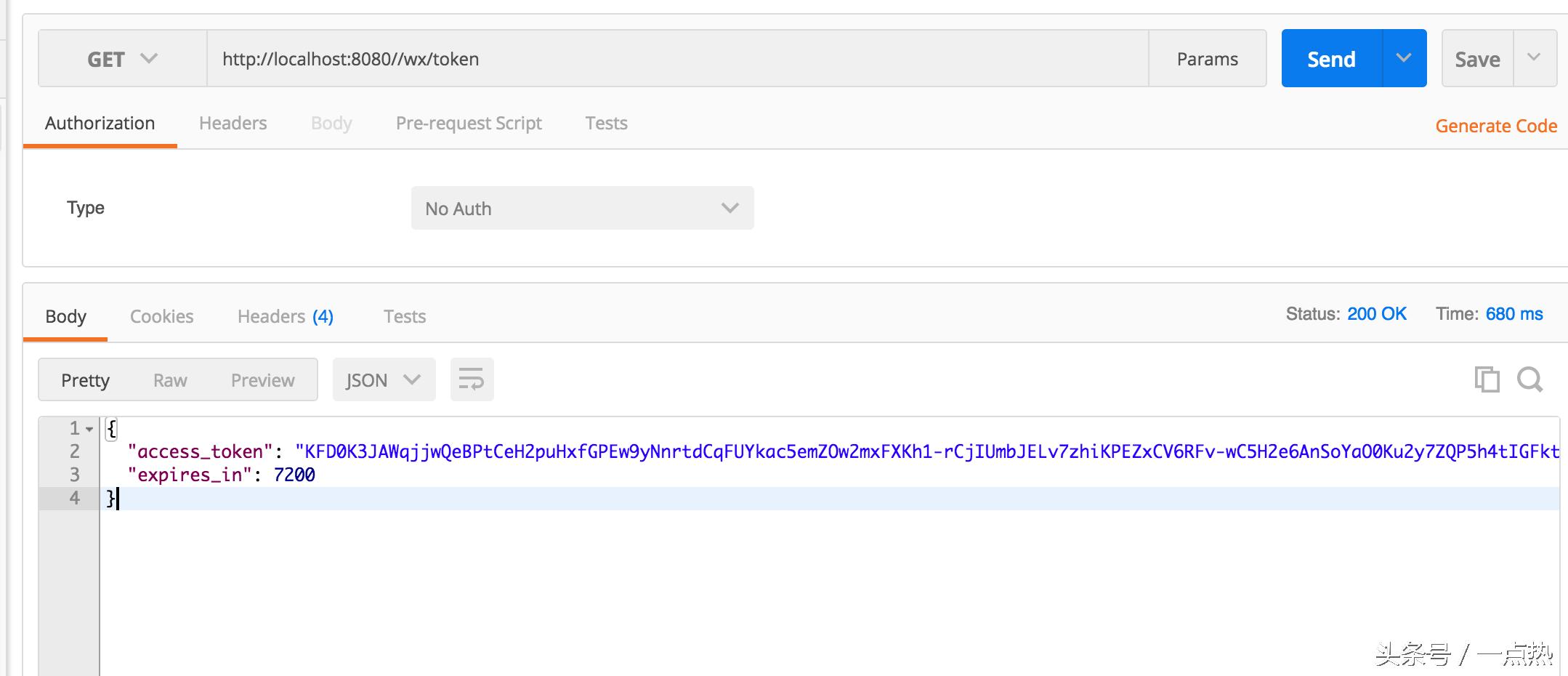Open the Params editor

1207,59
